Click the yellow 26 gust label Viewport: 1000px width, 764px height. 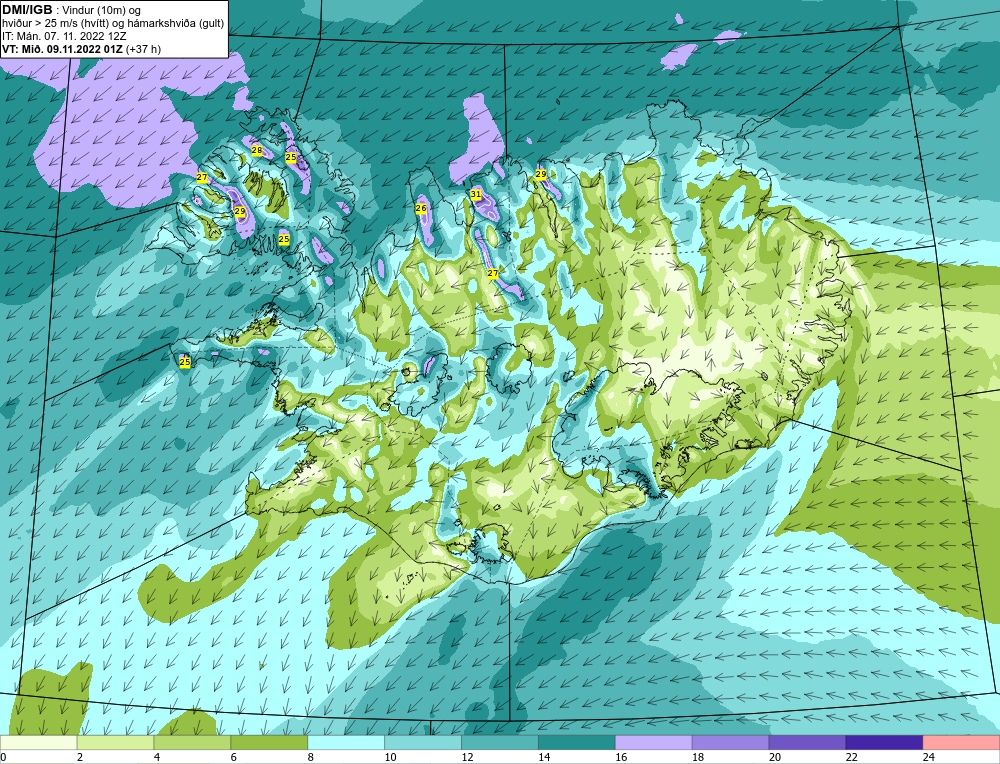pyautogui.click(x=421, y=208)
